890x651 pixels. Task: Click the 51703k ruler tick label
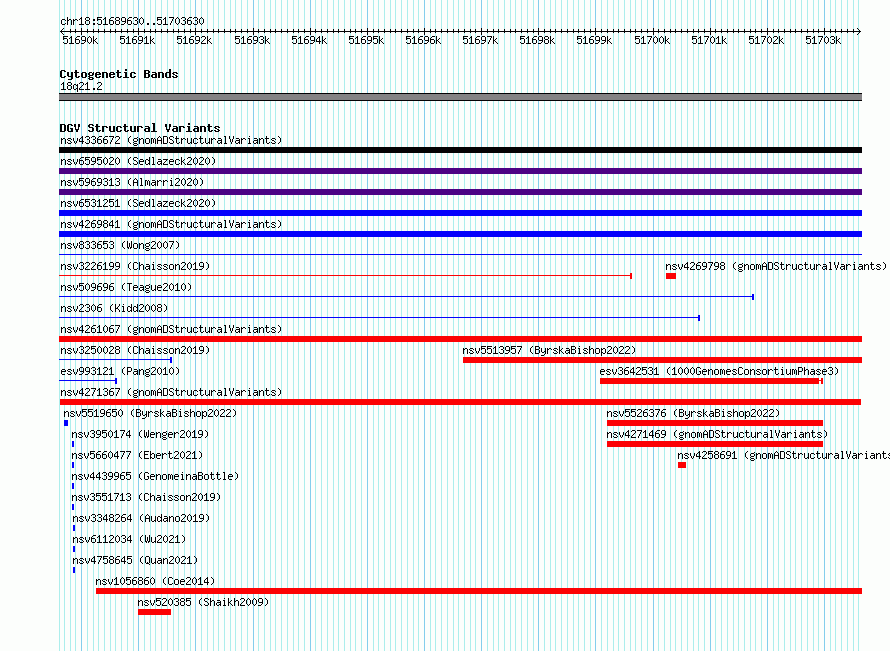(823, 40)
